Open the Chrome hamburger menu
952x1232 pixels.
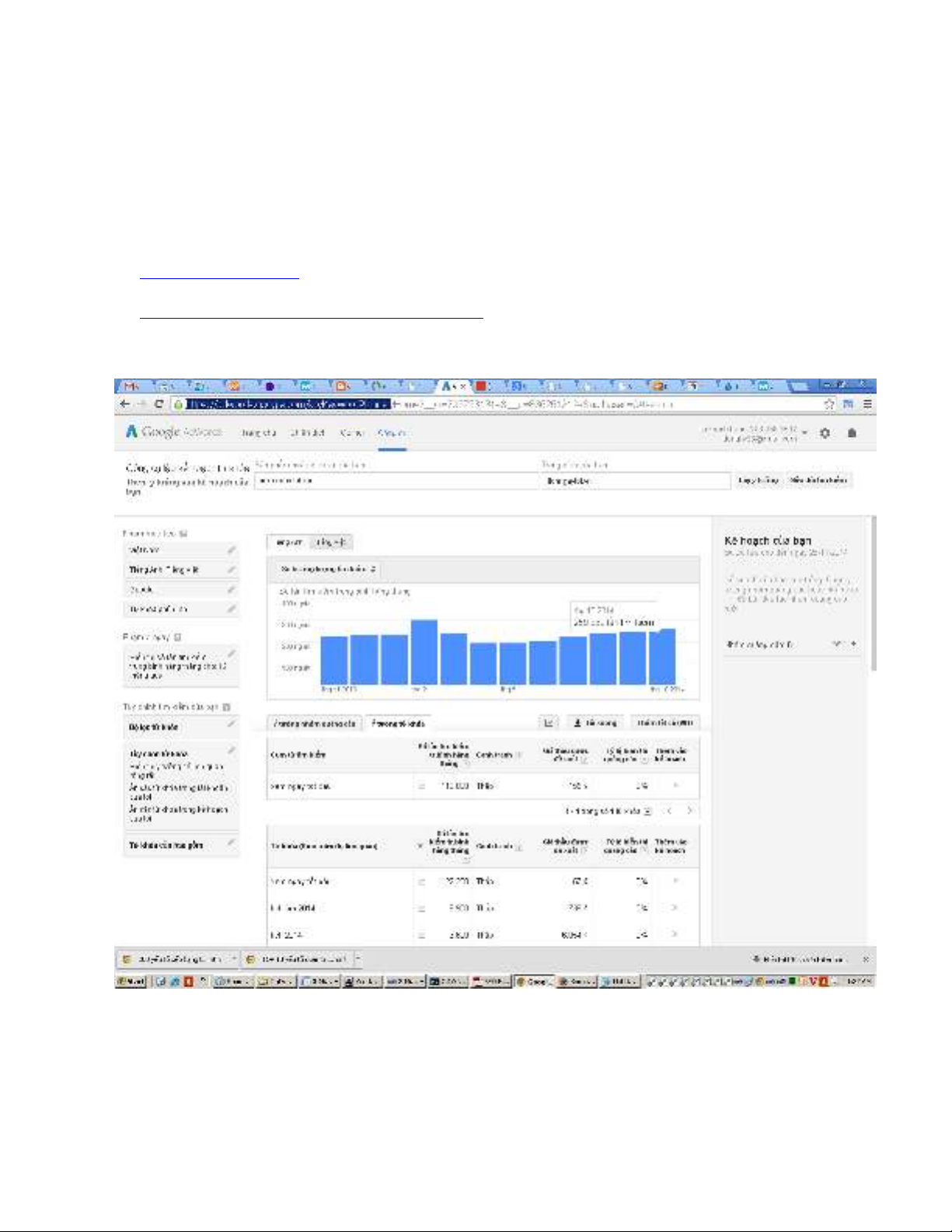[867, 404]
